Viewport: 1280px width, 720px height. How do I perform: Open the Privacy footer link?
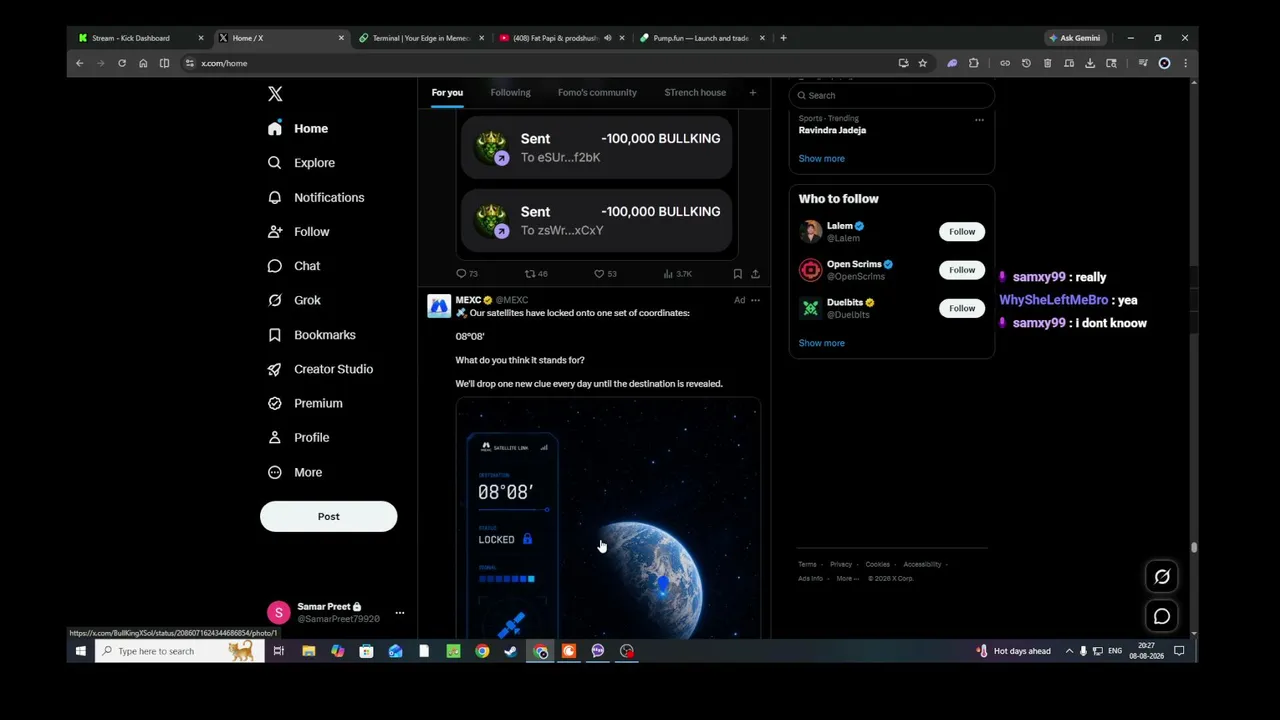pos(841,565)
